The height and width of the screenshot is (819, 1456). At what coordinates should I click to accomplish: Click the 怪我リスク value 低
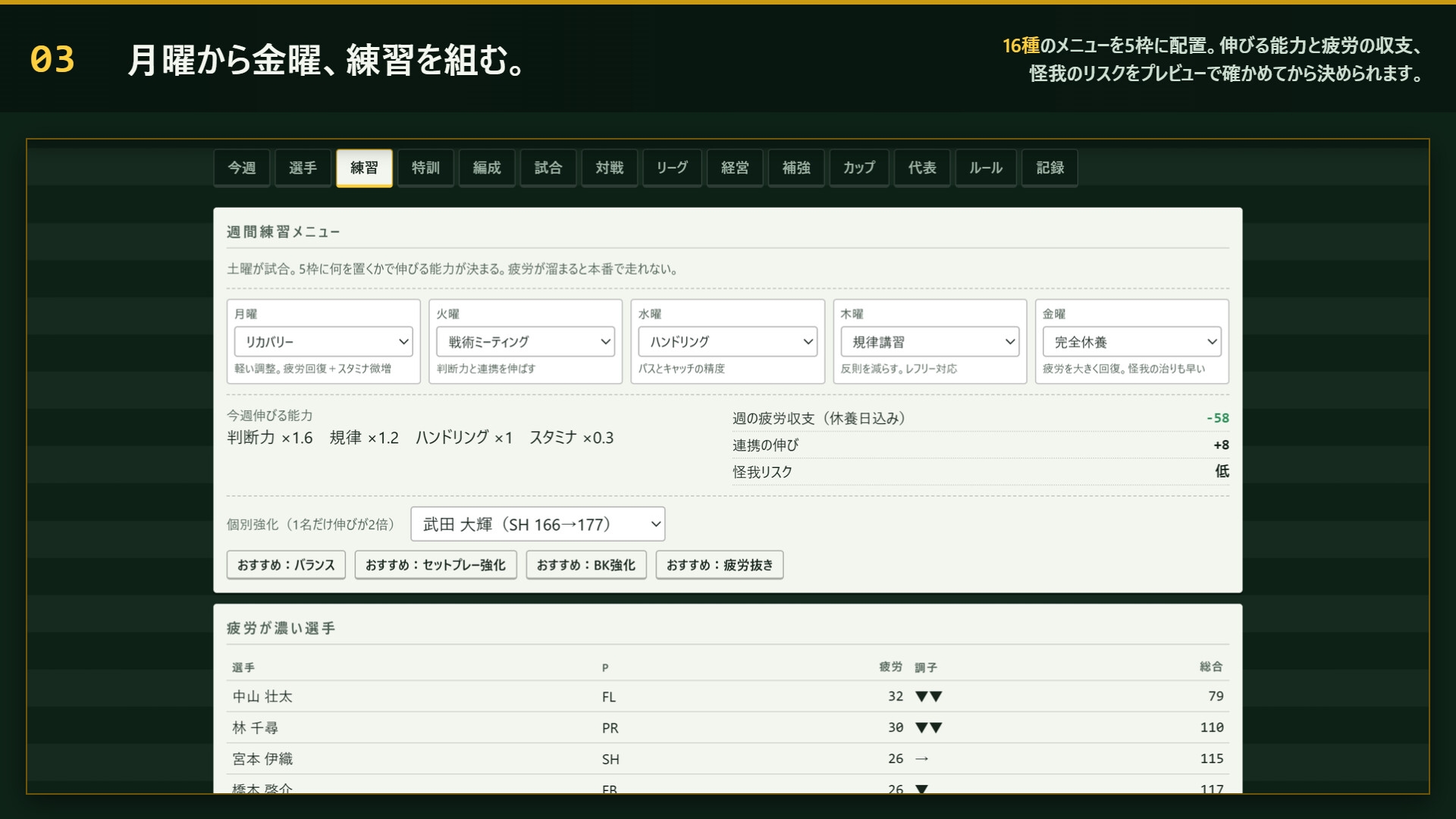1222,471
